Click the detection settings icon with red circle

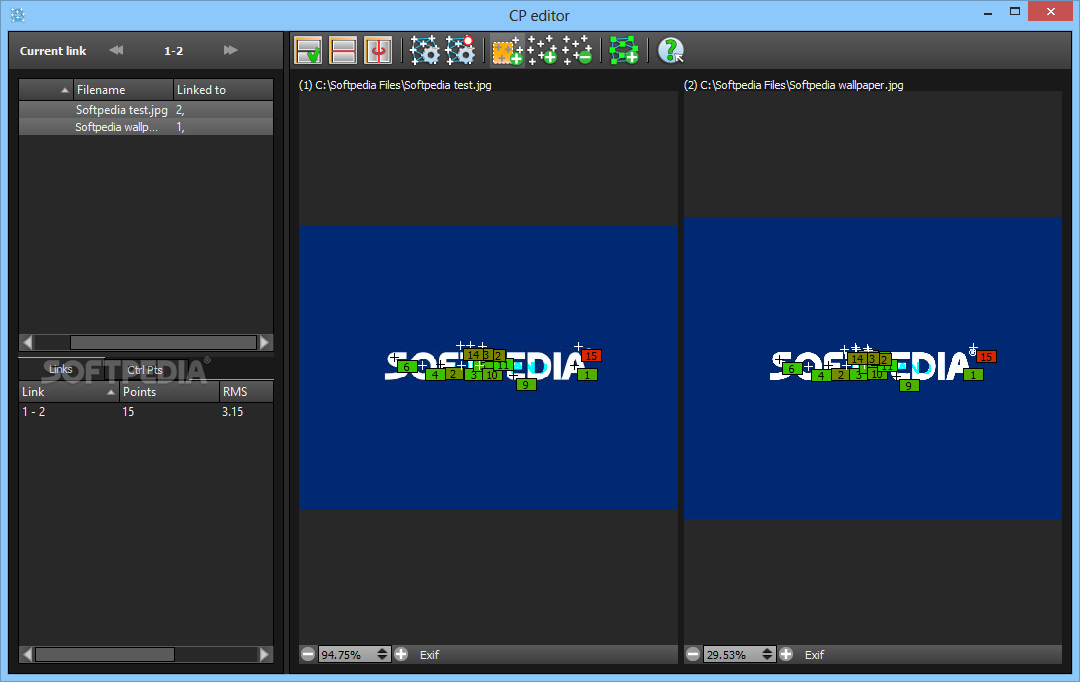coord(460,50)
